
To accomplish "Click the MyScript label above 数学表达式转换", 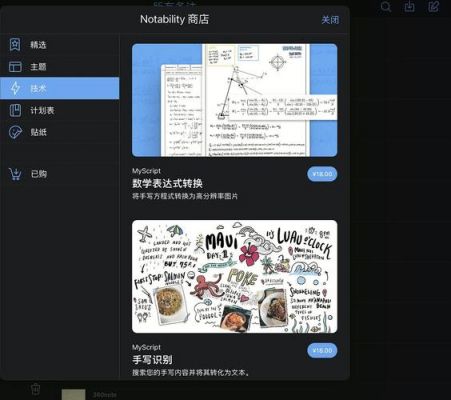I will (x=146, y=171).
